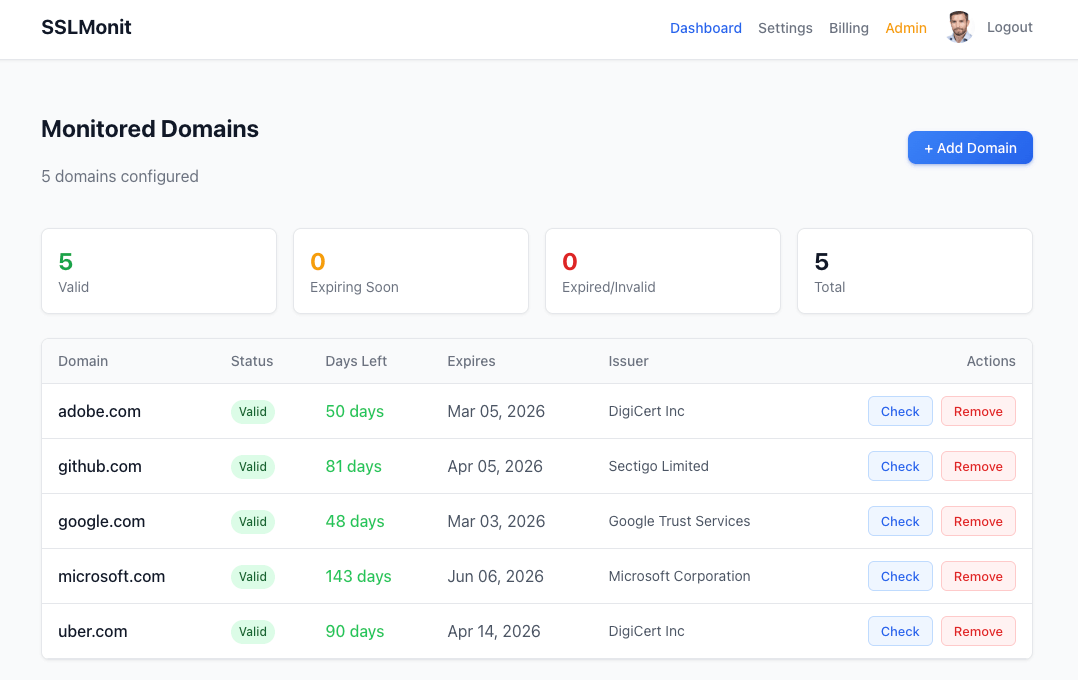Click Logout in the navigation bar
Viewport: 1078px width, 680px height.
coord(1009,27)
